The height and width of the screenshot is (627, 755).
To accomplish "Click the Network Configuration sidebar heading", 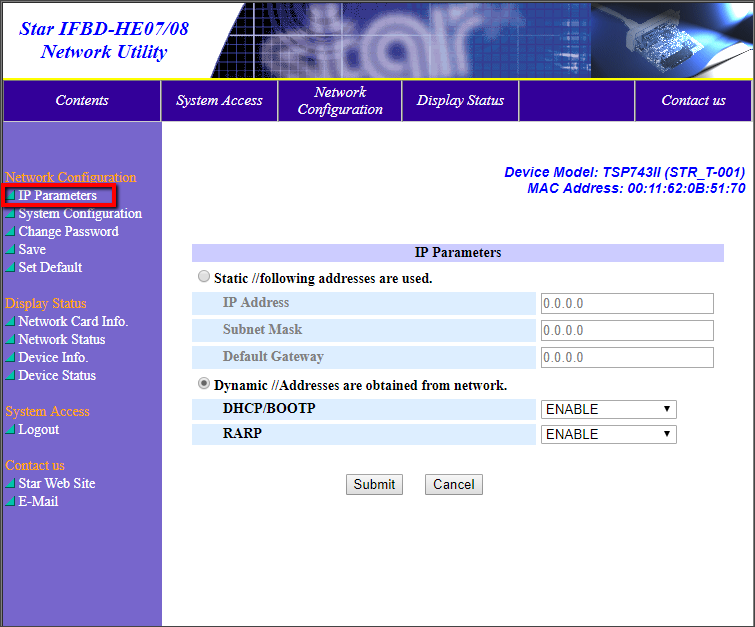I will coord(71,177).
